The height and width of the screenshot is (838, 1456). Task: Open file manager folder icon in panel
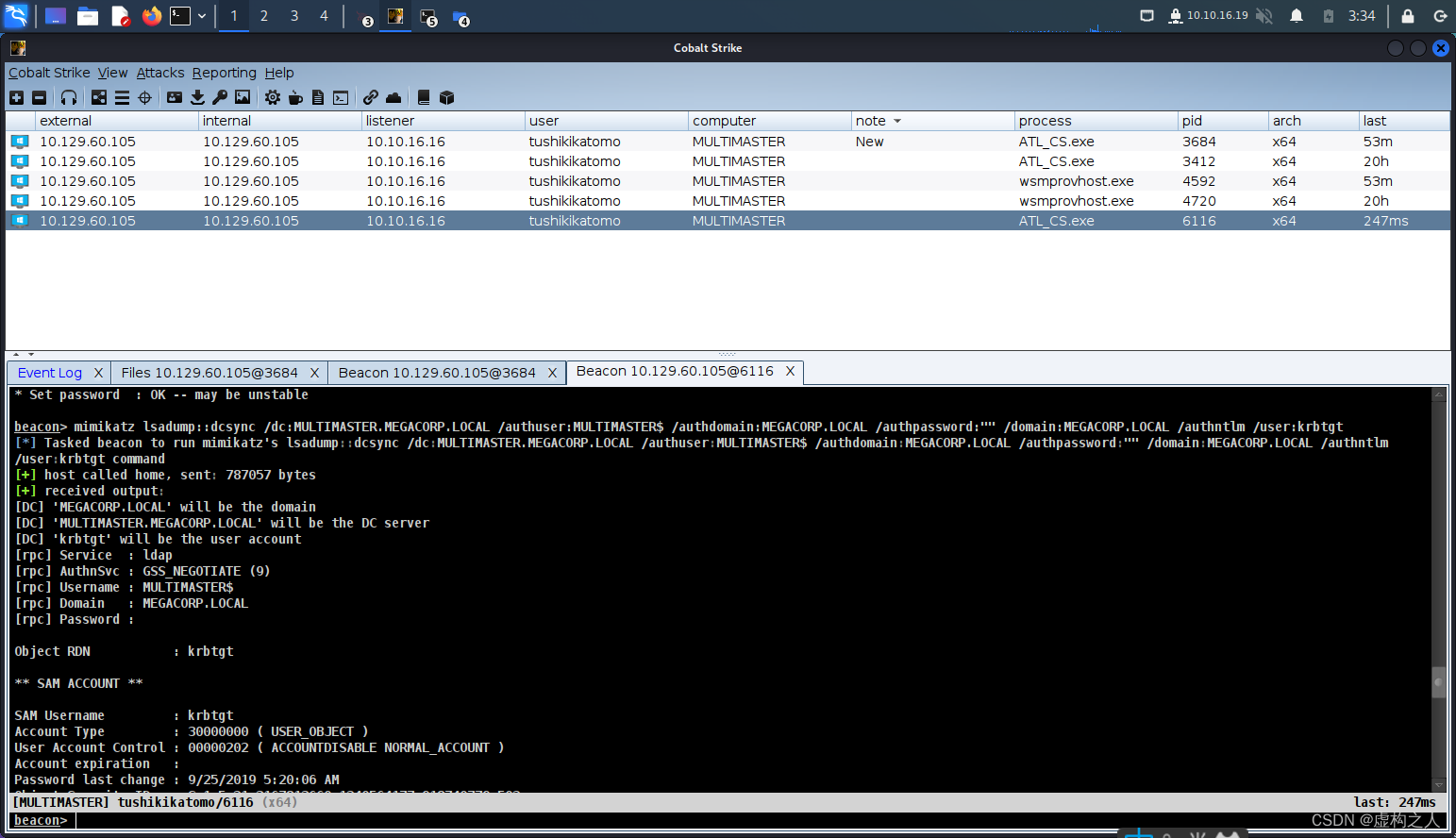coord(88,16)
